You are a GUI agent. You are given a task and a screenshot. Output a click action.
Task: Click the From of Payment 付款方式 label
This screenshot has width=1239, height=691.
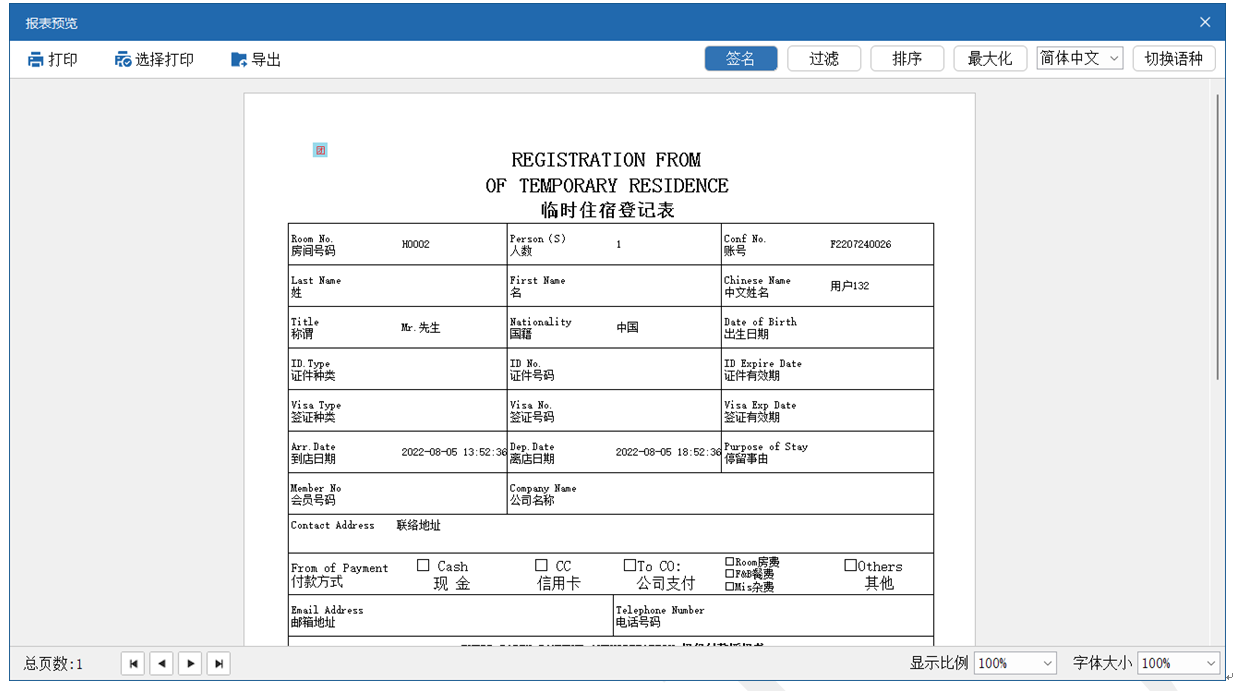pos(339,574)
